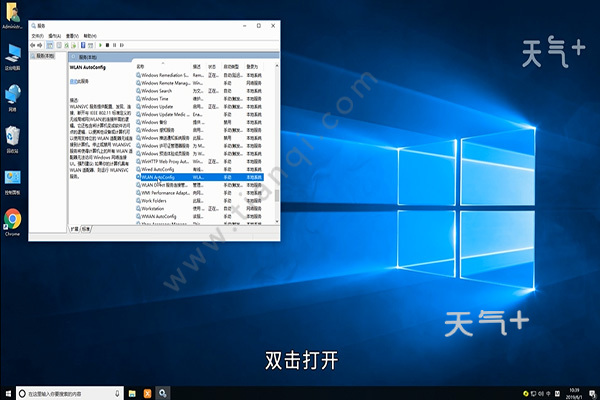Open the notification center icon
Screen dimensions: 600x400
[592, 393]
